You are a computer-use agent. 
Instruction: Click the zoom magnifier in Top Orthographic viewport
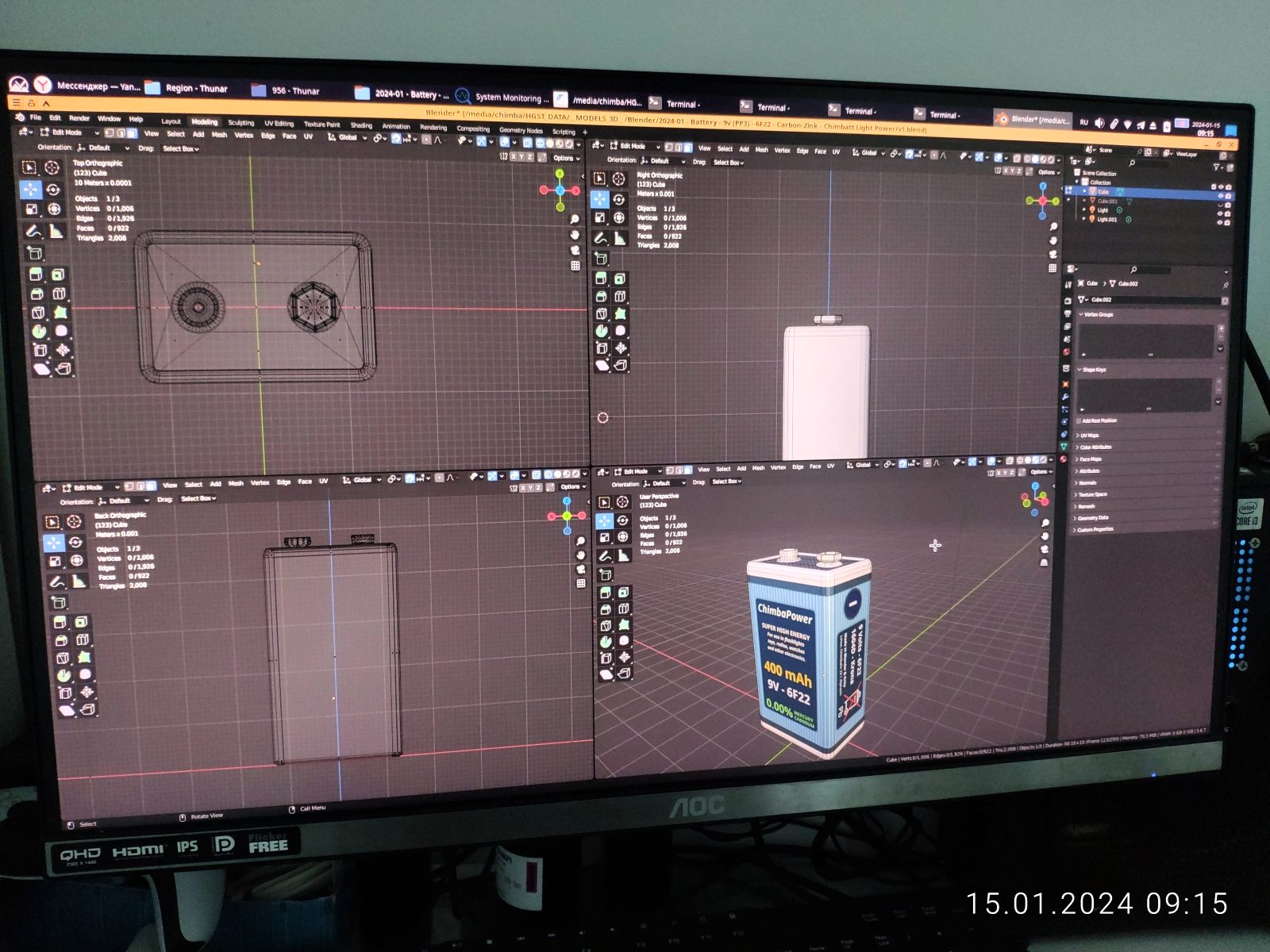tap(574, 219)
